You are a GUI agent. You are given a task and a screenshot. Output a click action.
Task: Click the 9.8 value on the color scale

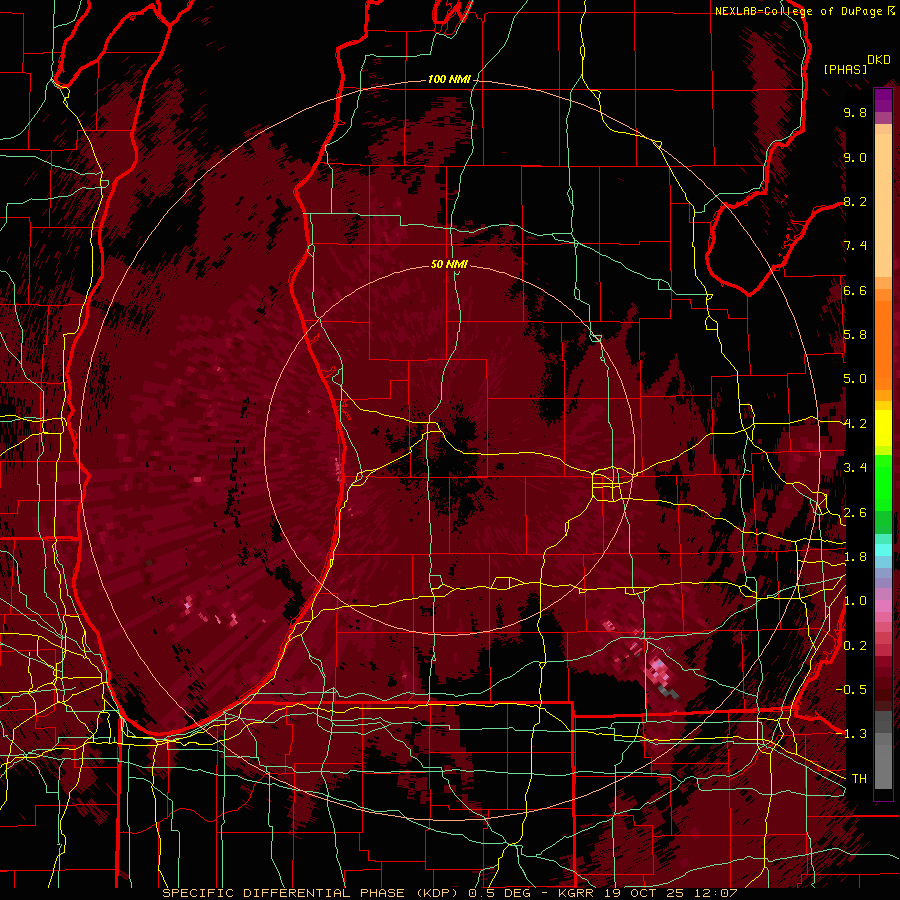point(855,113)
